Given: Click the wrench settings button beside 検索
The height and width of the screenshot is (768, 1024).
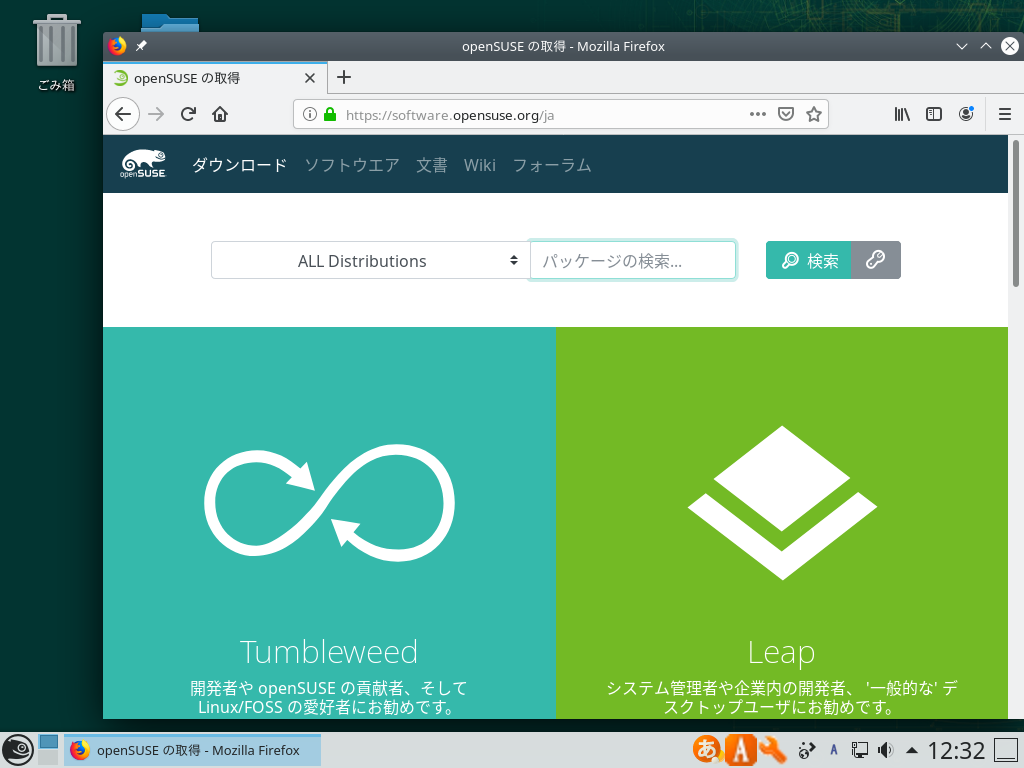Looking at the screenshot, I should (876, 261).
